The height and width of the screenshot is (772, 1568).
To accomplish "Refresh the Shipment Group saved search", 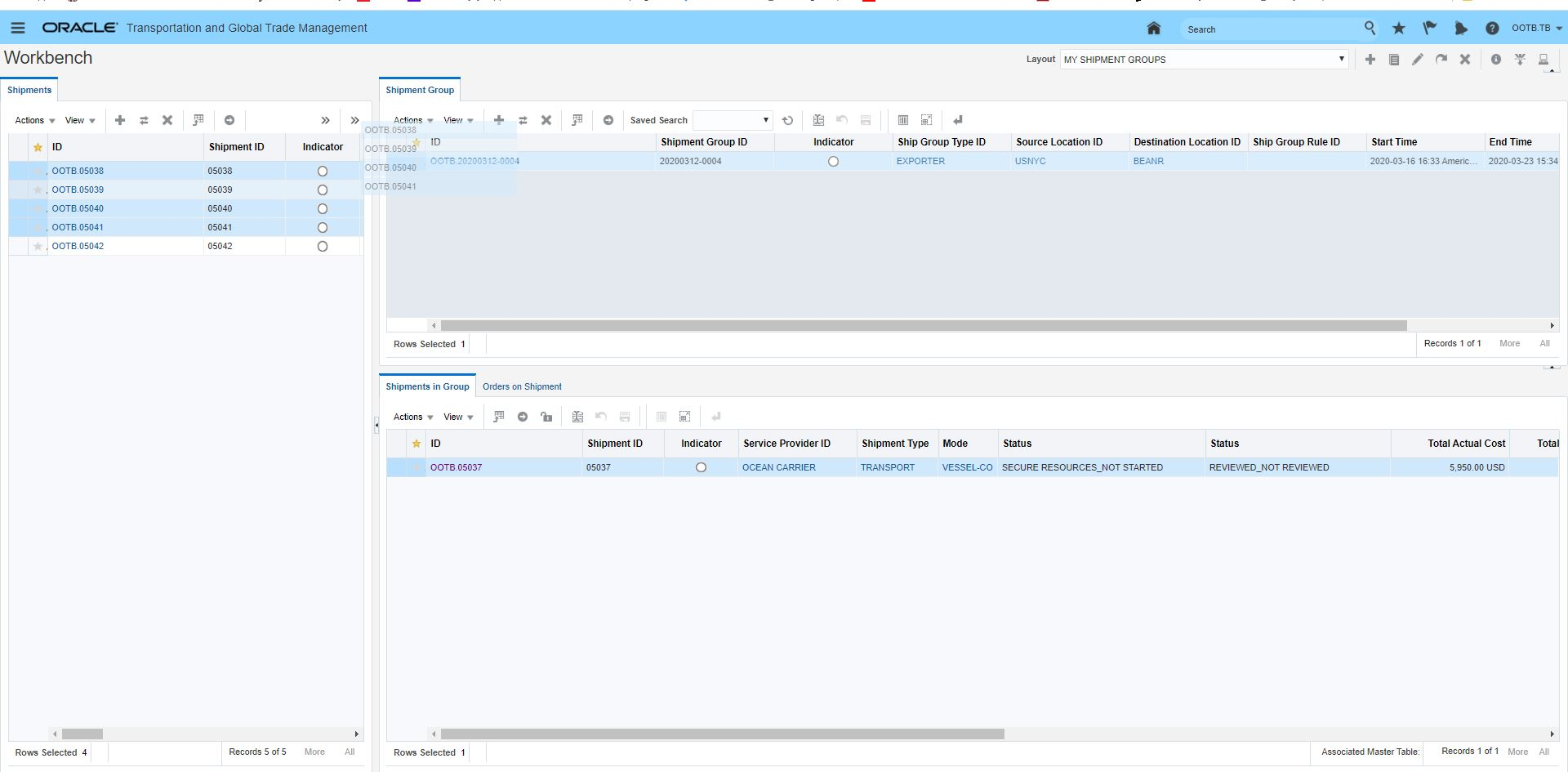I will coord(787,121).
